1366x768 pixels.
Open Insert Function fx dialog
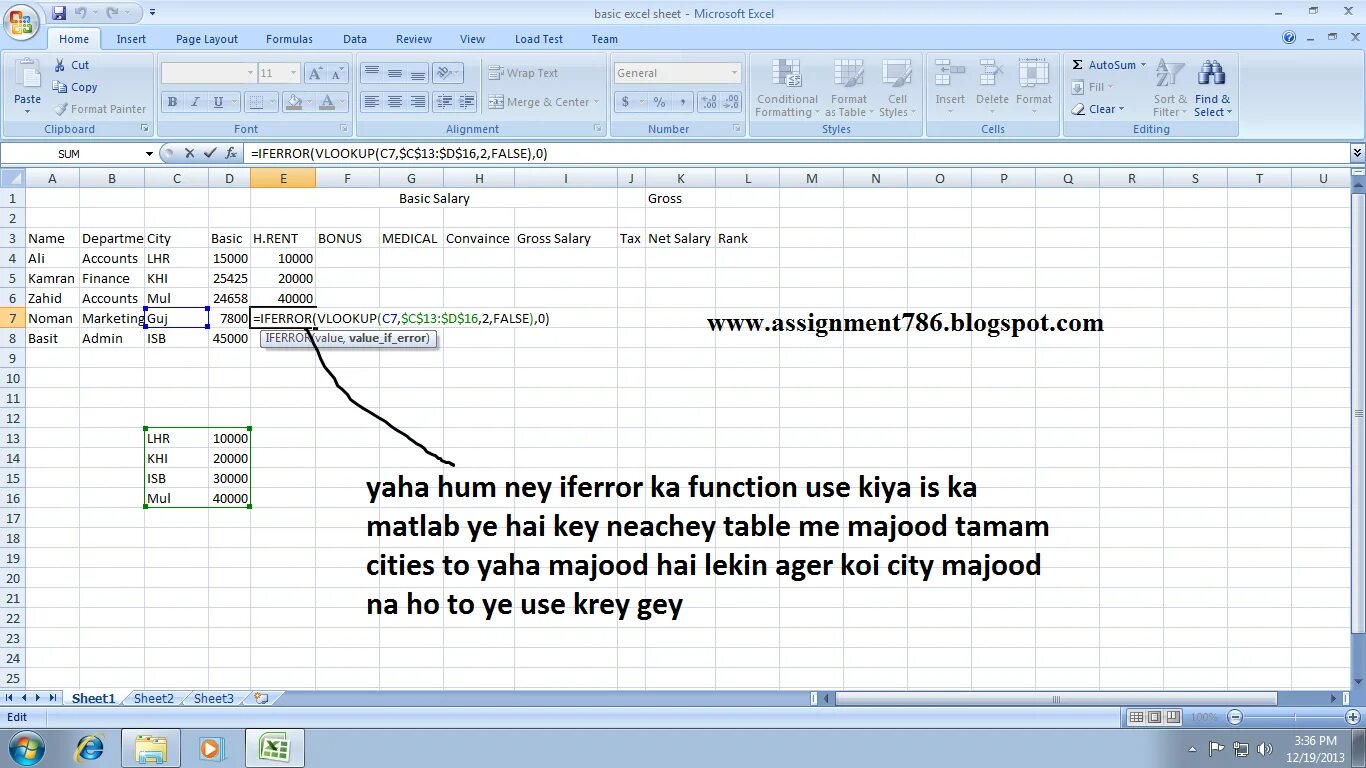coord(231,153)
